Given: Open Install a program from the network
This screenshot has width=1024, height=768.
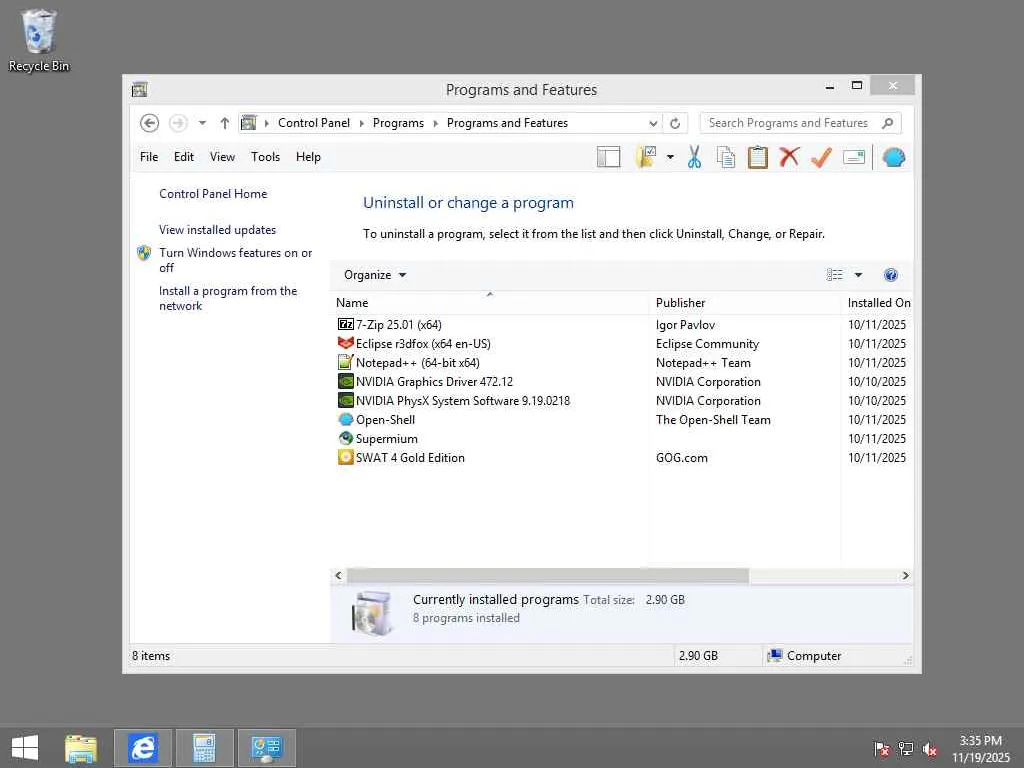Looking at the screenshot, I should pyautogui.click(x=228, y=298).
